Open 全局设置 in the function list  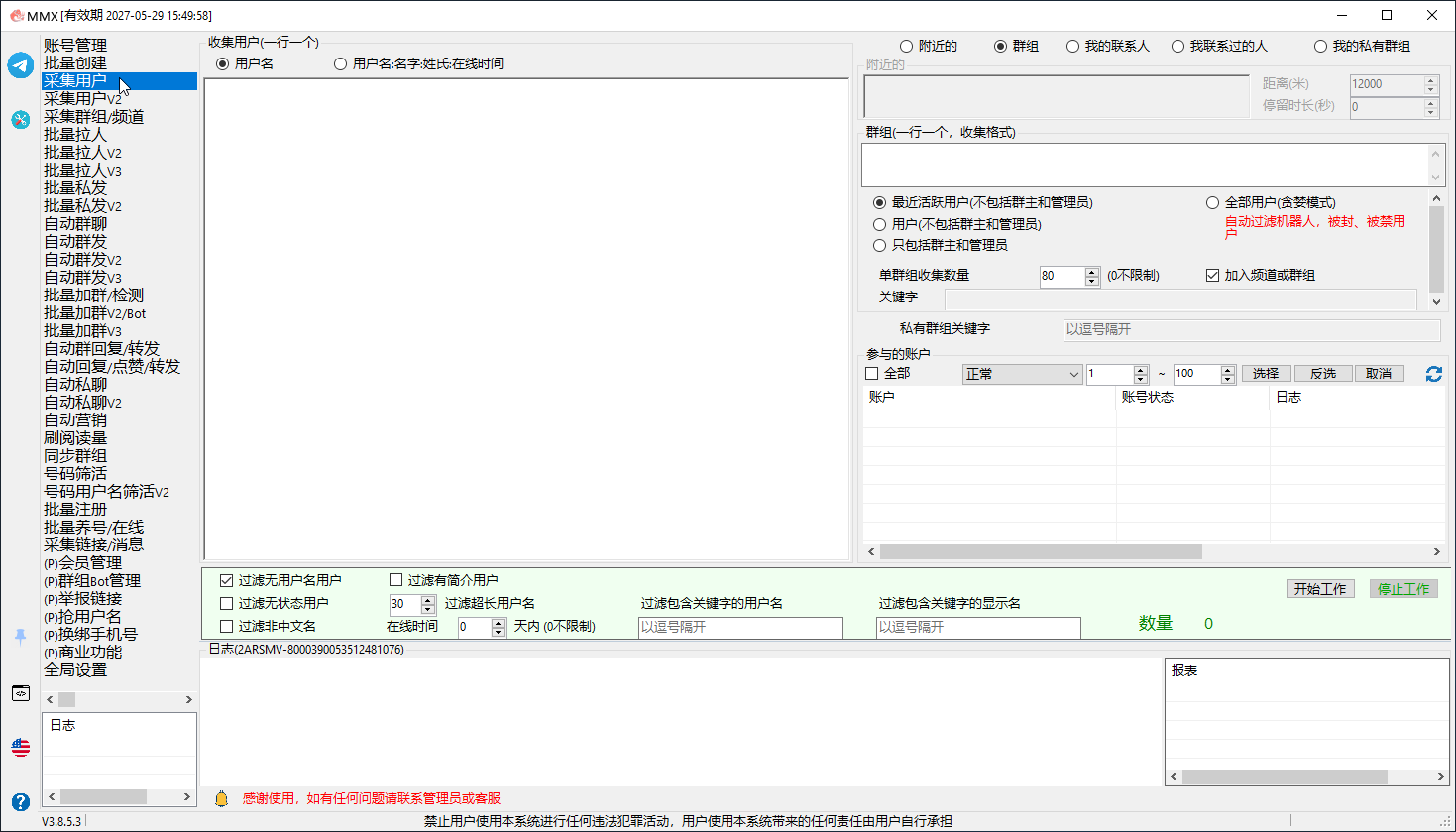click(75, 669)
